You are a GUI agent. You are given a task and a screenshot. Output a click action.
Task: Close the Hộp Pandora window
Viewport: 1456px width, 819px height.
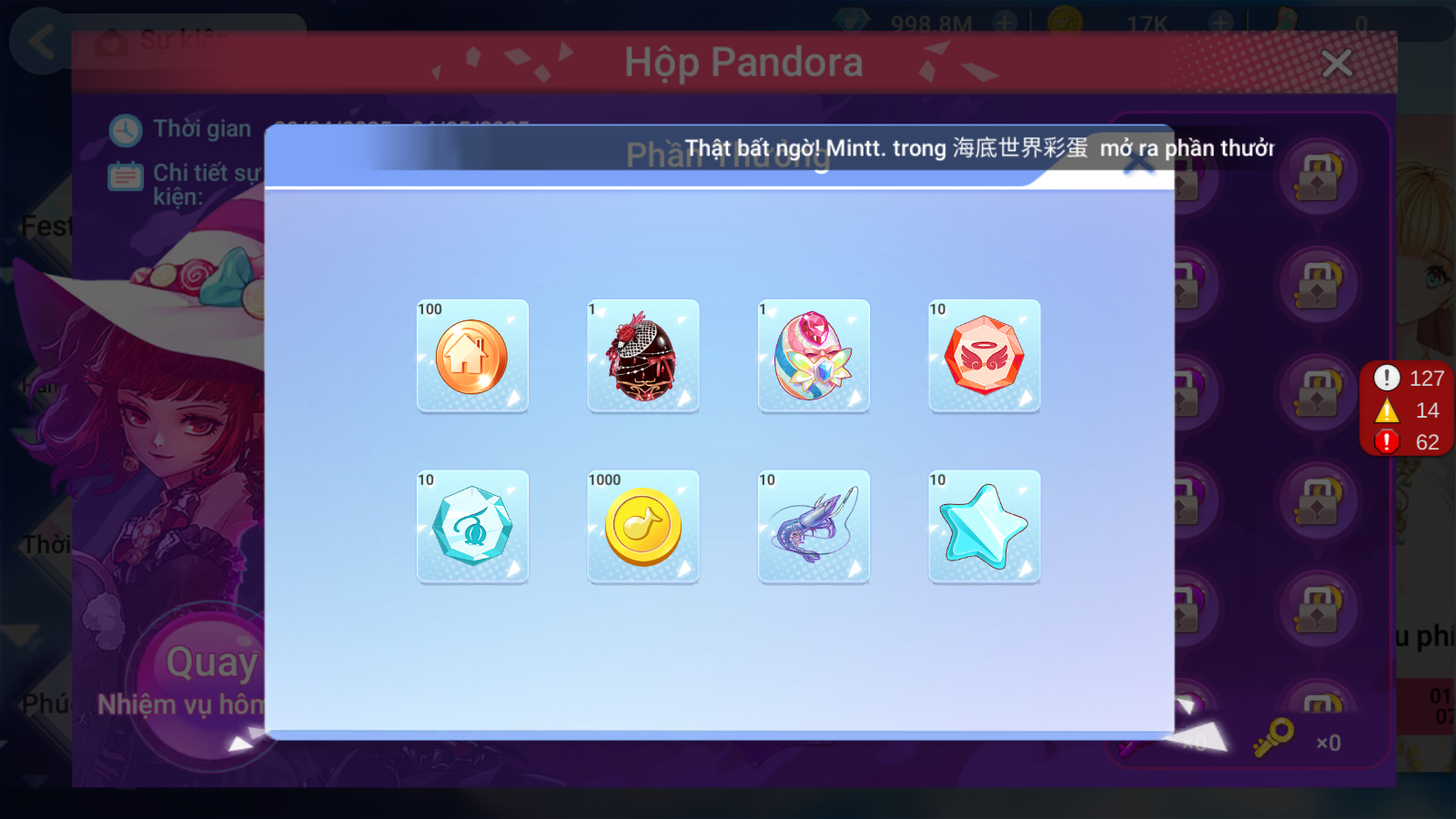1336,63
